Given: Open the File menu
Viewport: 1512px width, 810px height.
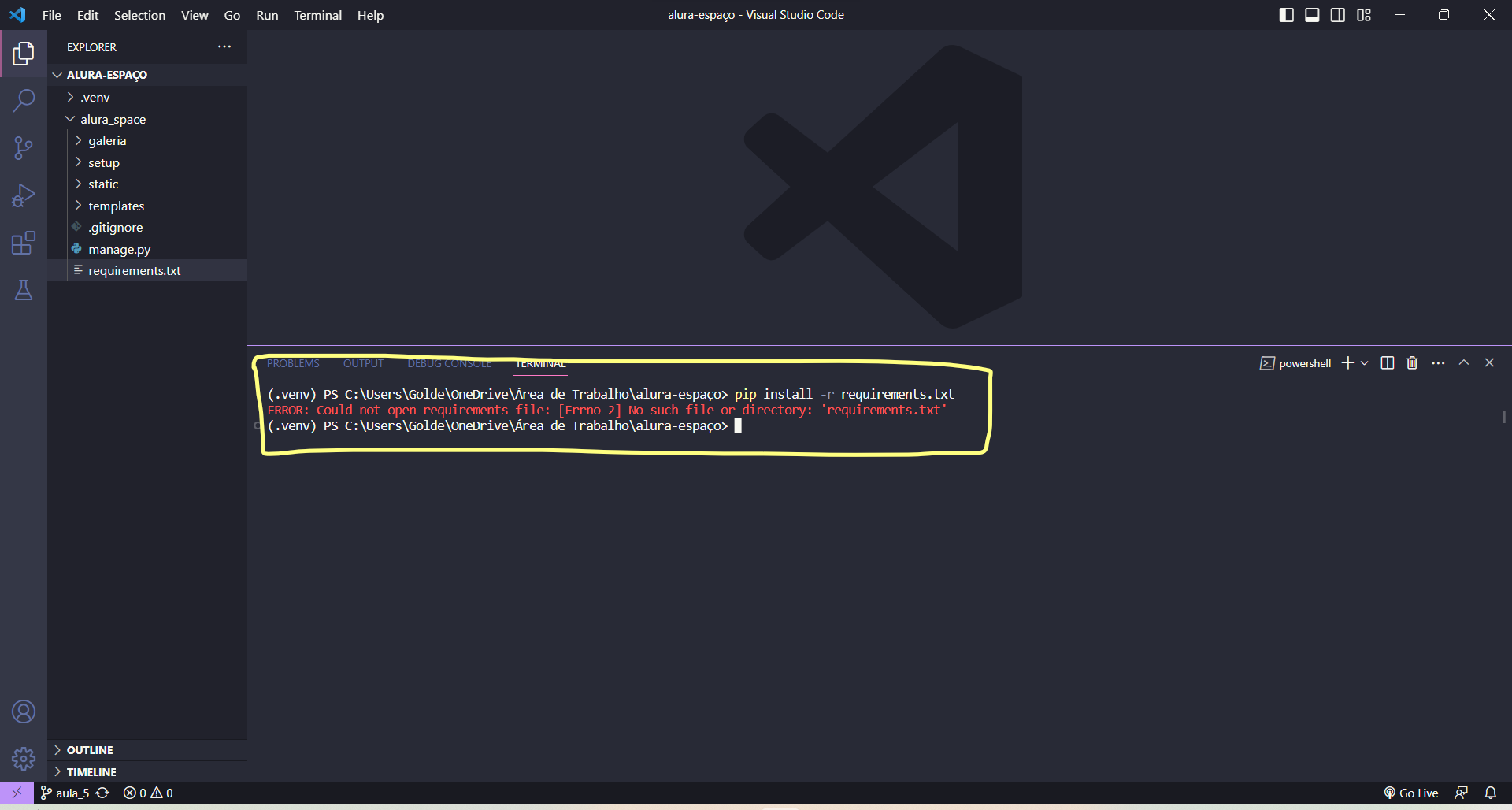Looking at the screenshot, I should pyautogui.click(x=52, y=15).
